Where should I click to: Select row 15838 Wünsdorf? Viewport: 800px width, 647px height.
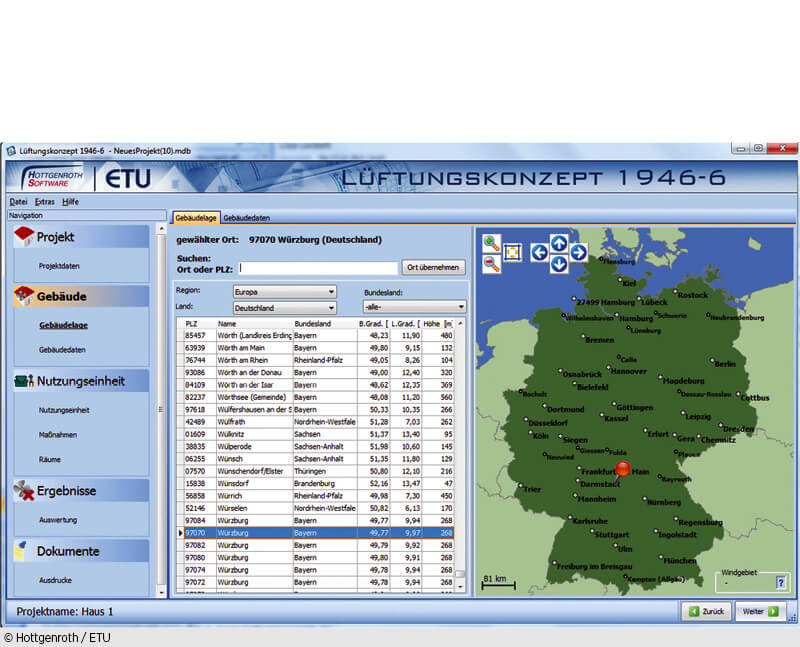tap(315, 483)
